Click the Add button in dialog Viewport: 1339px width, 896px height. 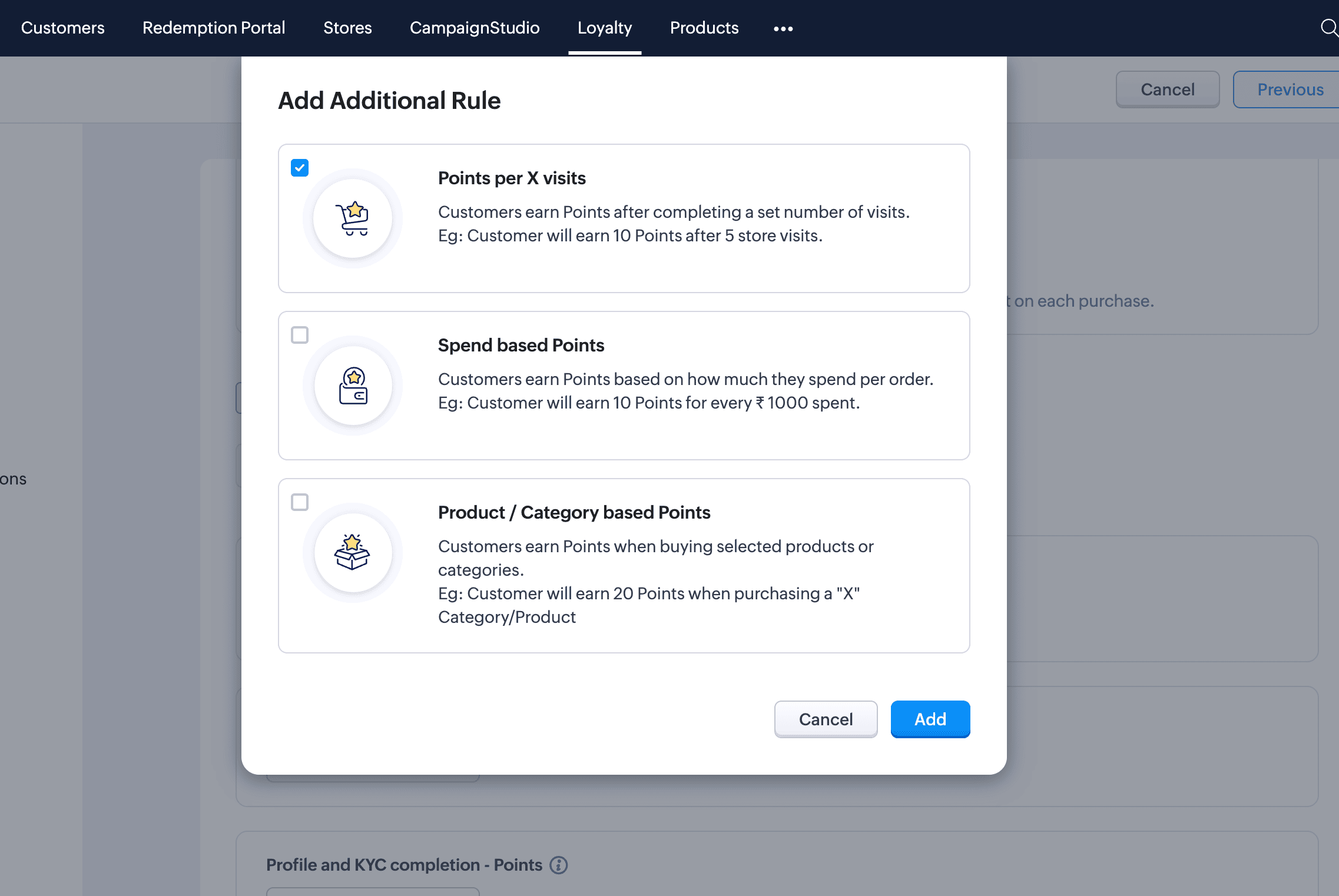pos(930,719)
